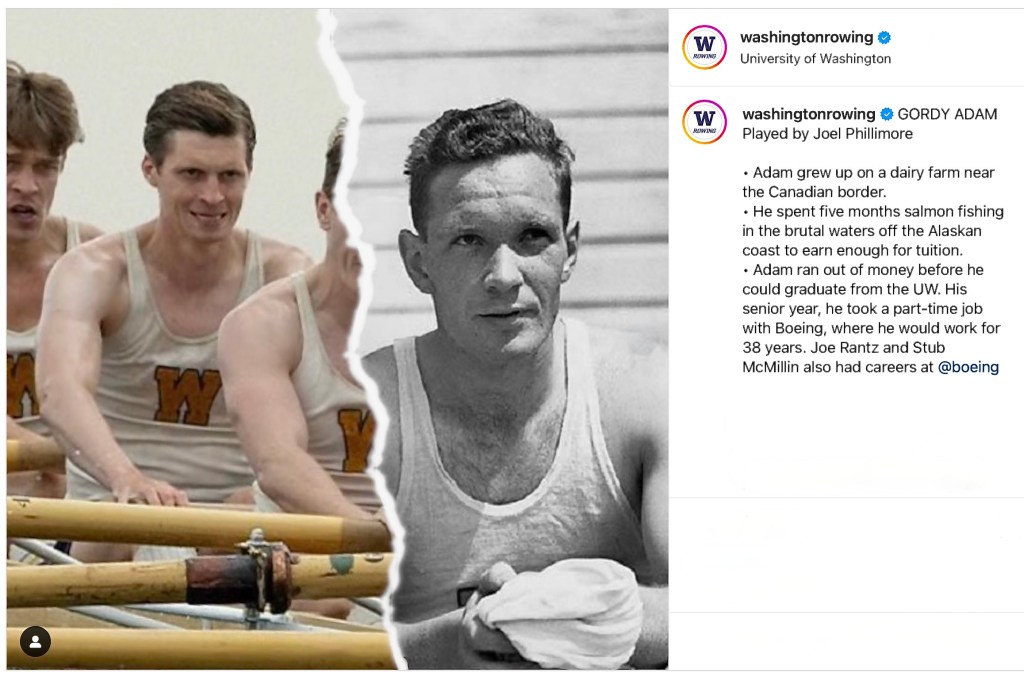Screen dimensions: 1024x680
Task: Open the profile avatar beside the caption
Action: (x=704, y=121)
